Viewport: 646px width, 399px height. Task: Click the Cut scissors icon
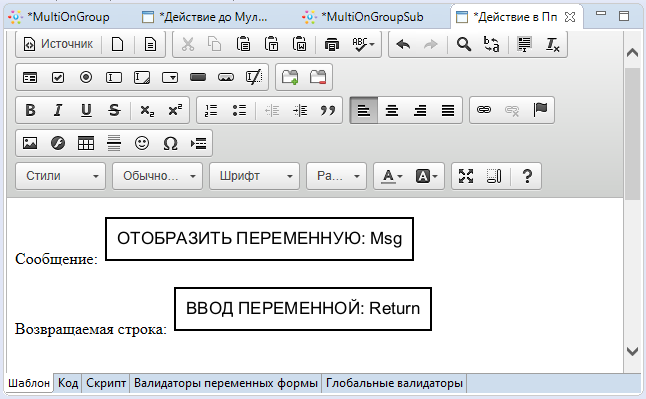coord(188,44)
